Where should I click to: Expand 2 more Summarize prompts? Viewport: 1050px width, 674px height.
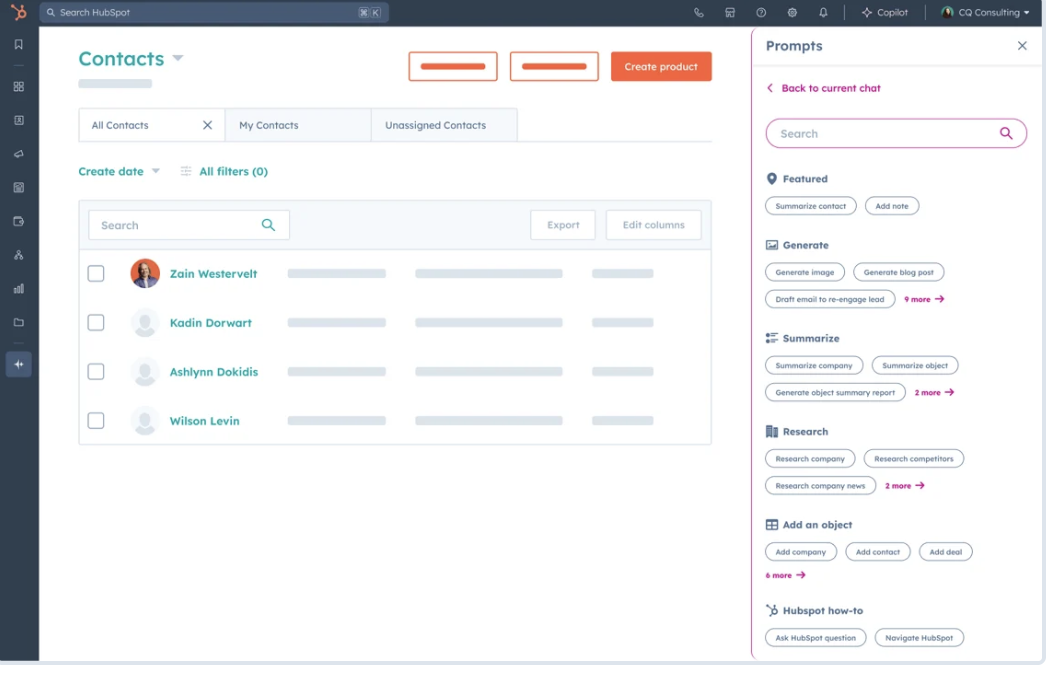point(934,393)
